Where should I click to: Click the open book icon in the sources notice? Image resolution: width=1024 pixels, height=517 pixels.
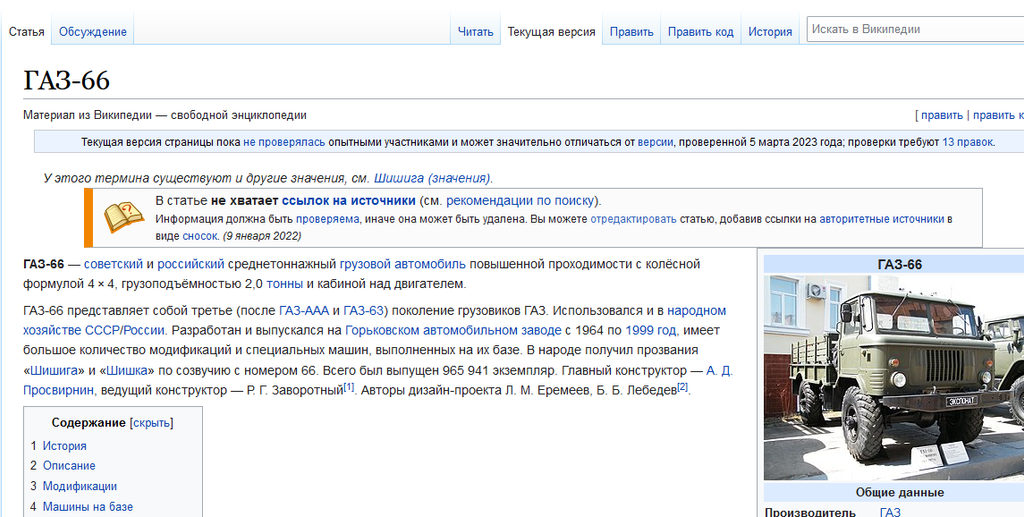tap(125, 217)
